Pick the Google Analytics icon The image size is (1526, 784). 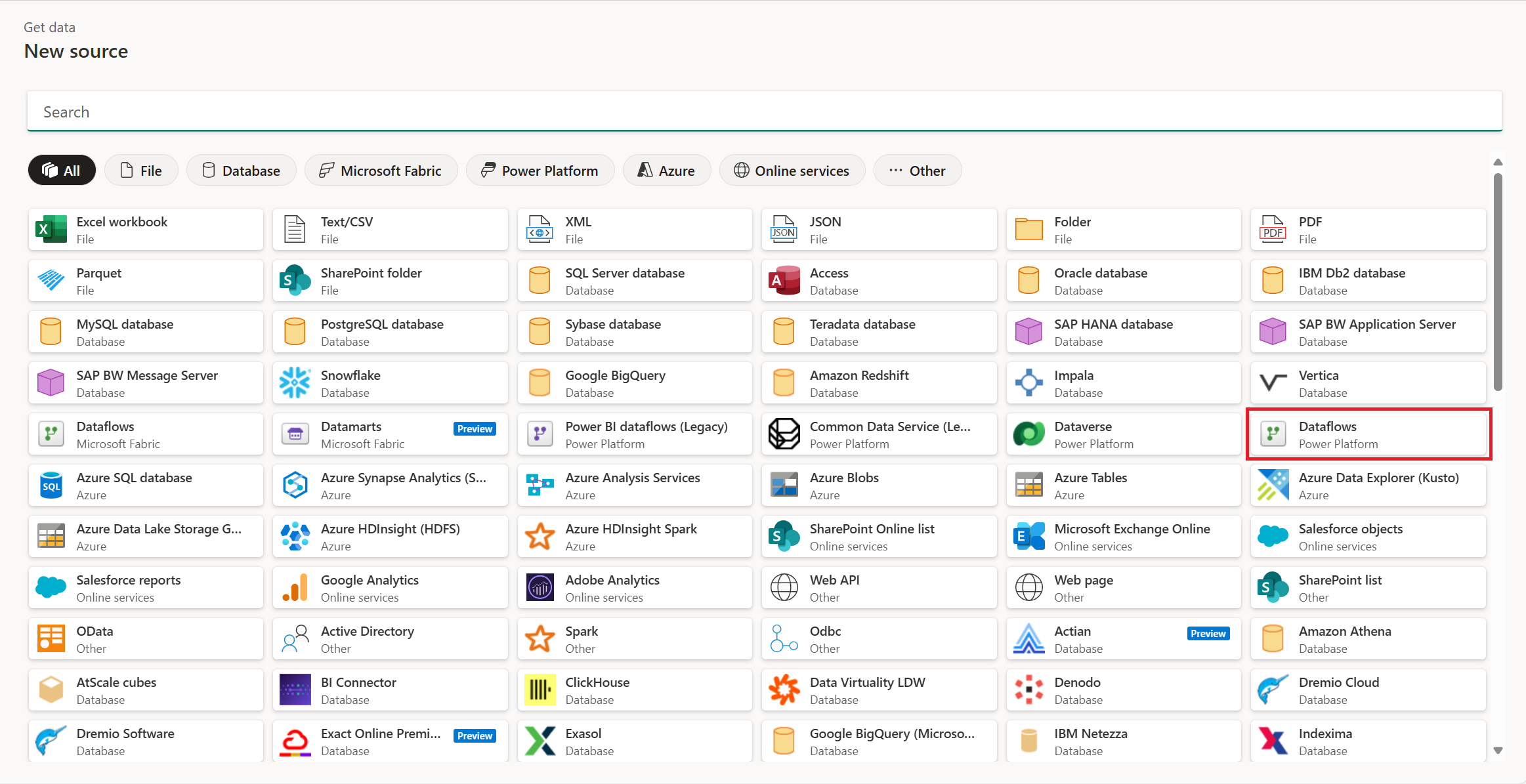[295, 588]
